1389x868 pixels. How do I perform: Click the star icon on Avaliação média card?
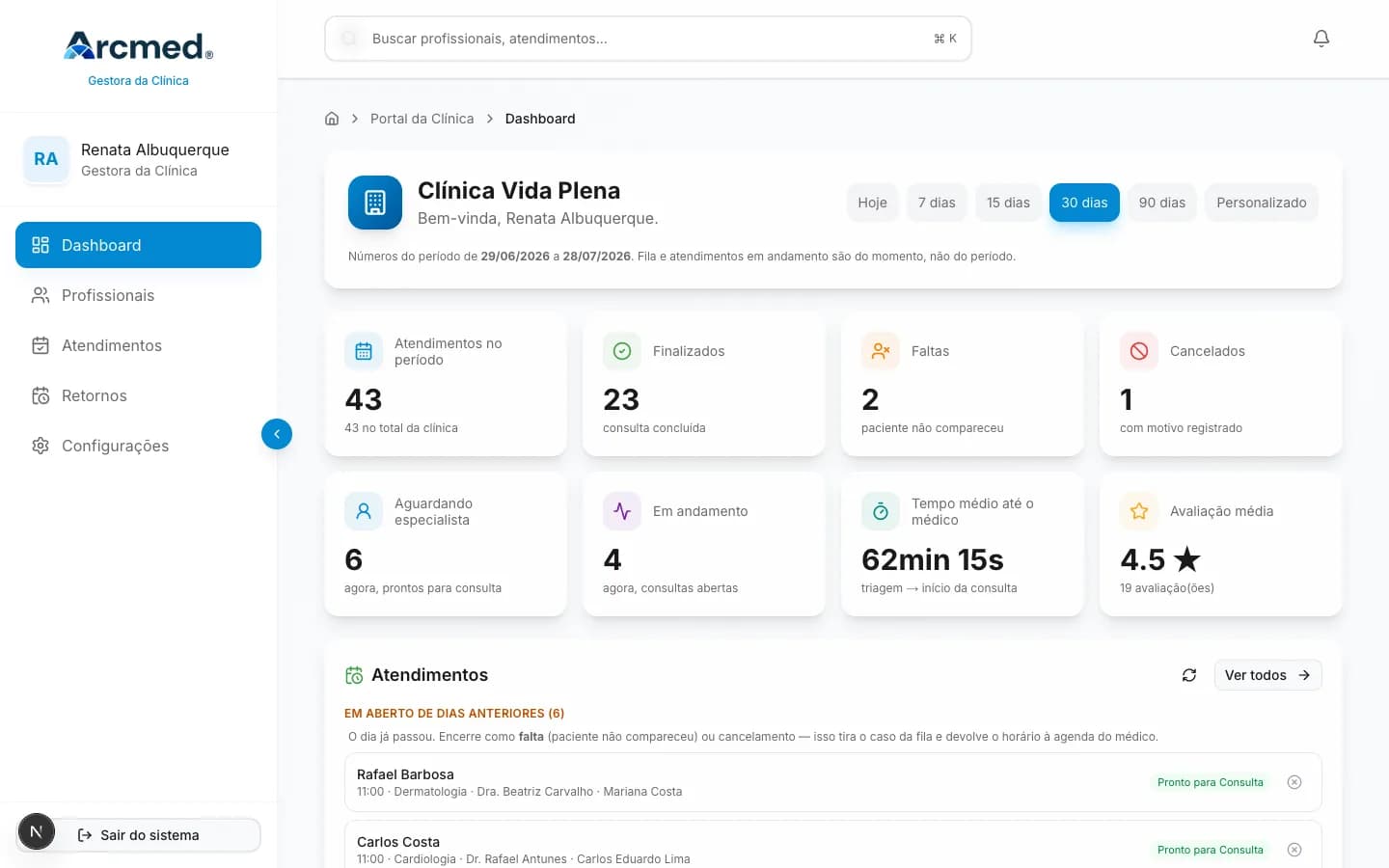pos(1139,511)
